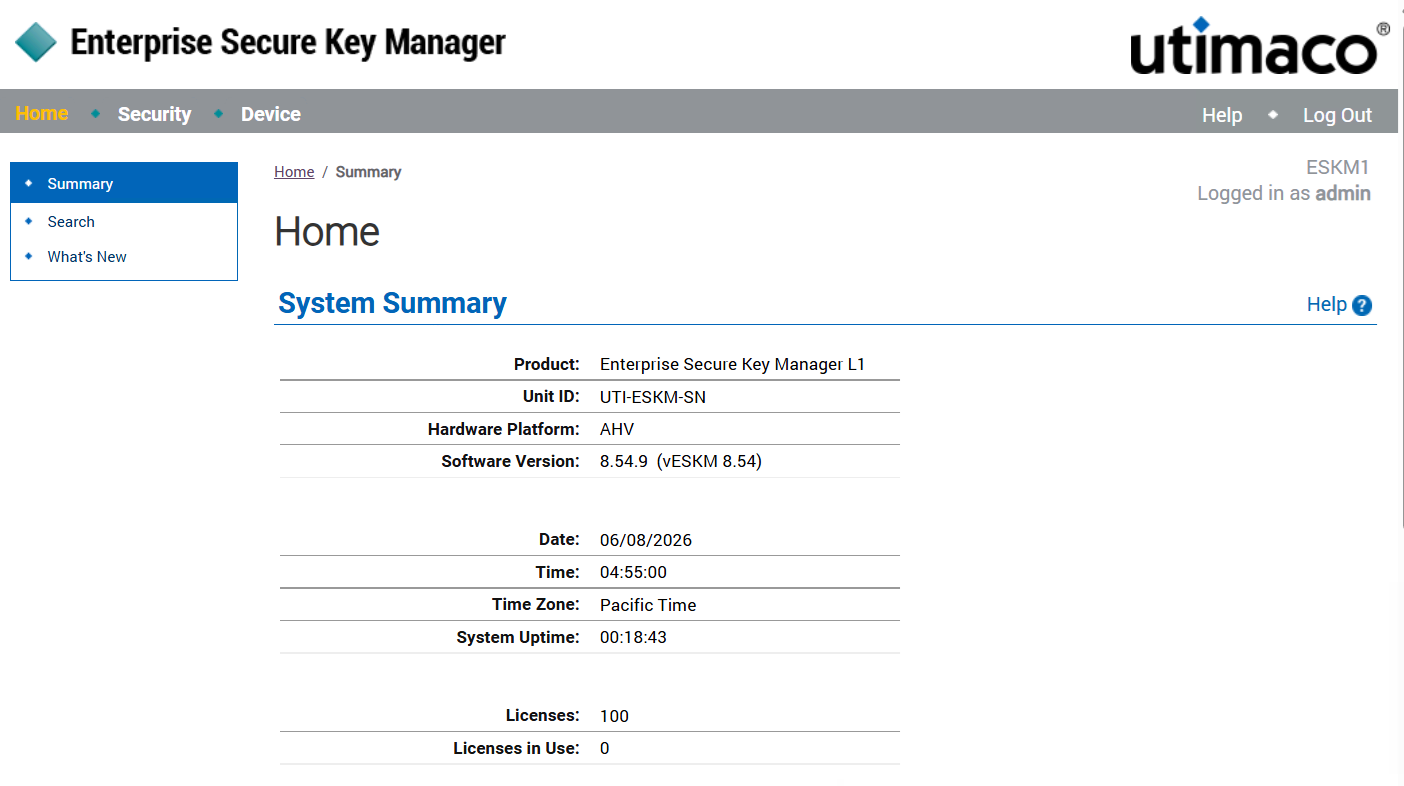Viewport: 1404px width, 786px height.
Task: Click the diamond bullet beside What's New
Action: (x=28, y=256)
